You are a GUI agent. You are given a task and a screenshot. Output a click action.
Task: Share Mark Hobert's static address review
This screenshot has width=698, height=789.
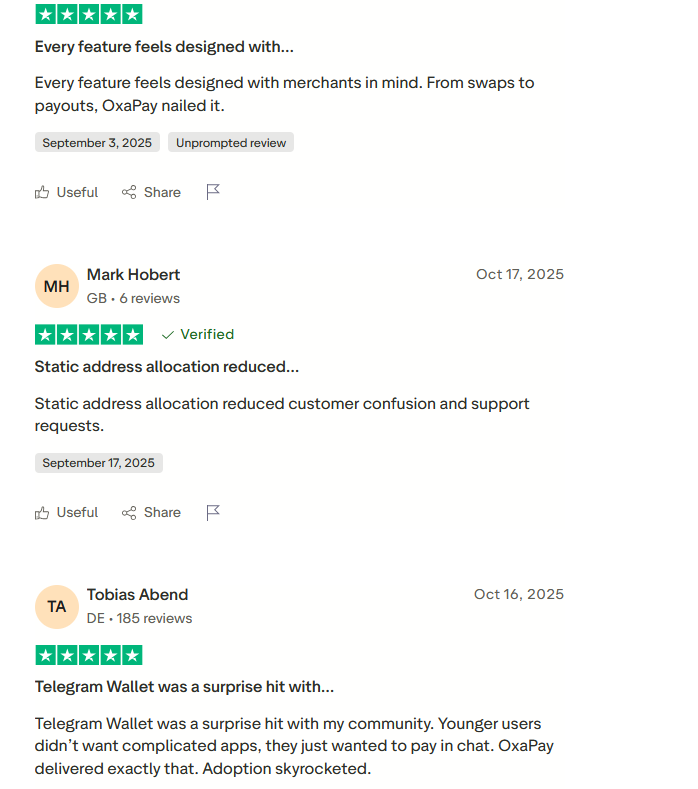pos(151,512)
